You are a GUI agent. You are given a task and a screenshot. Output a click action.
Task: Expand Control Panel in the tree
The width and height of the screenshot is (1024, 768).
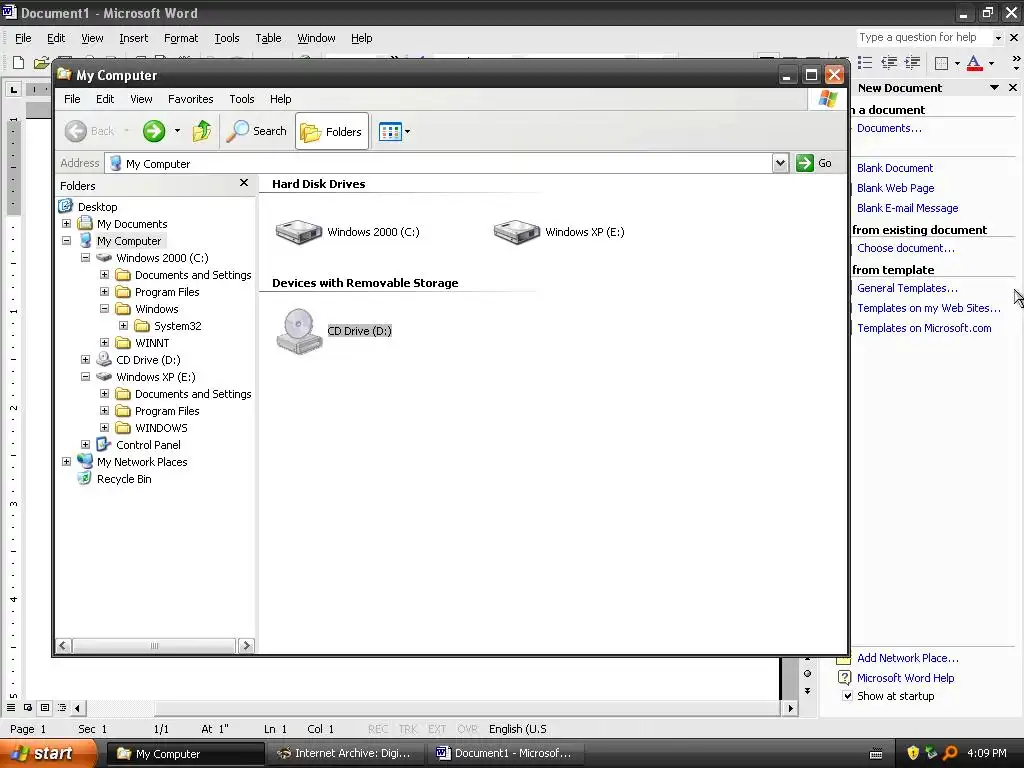coord(86,444)
